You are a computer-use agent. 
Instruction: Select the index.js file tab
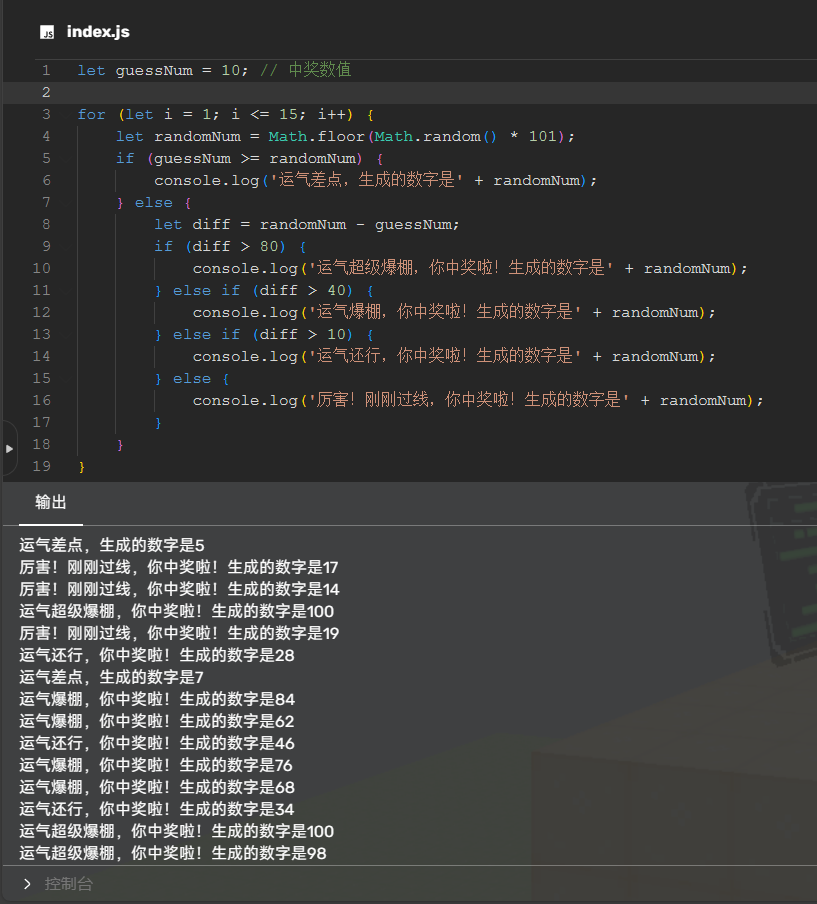(x=97, y=32)
